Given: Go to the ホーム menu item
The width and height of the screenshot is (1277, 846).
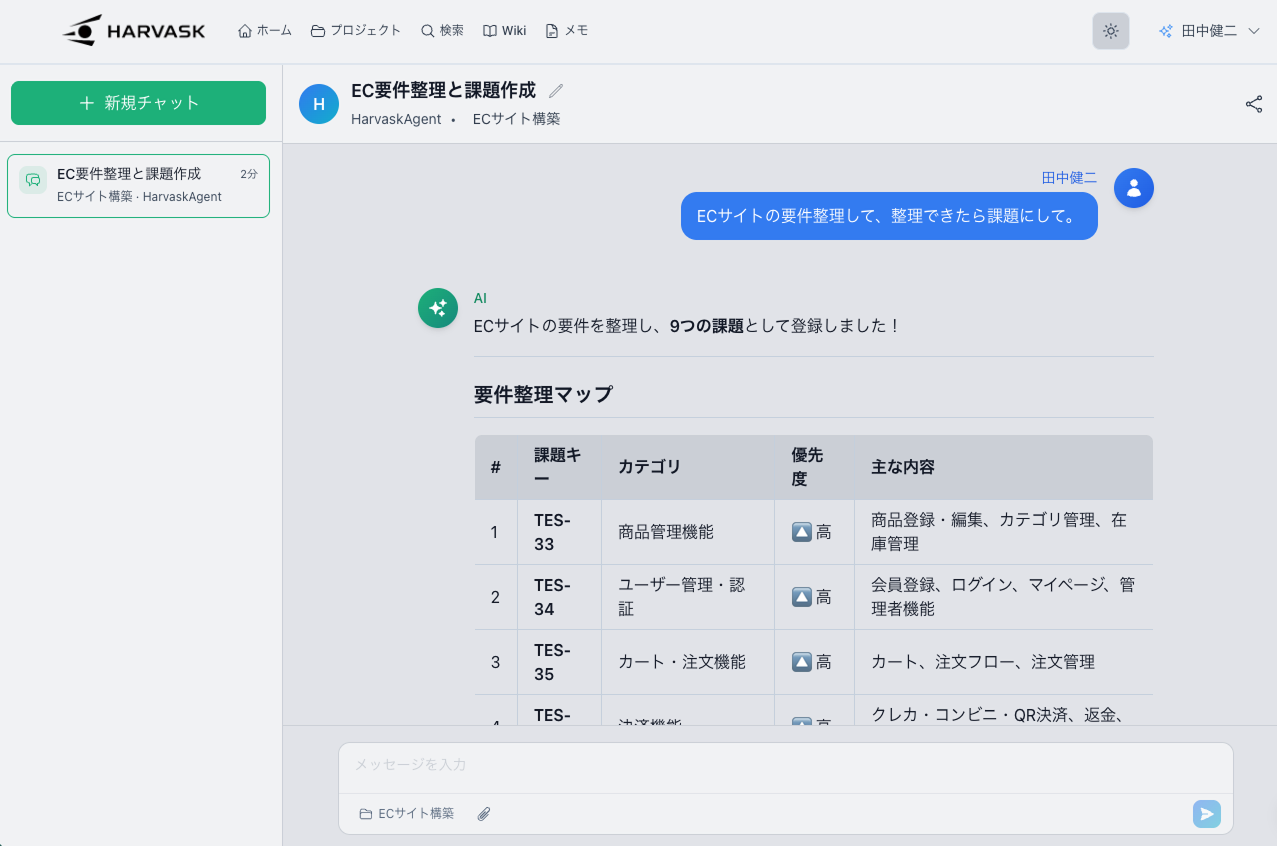Looking at the screenshot, I should (x=265, y=31).
